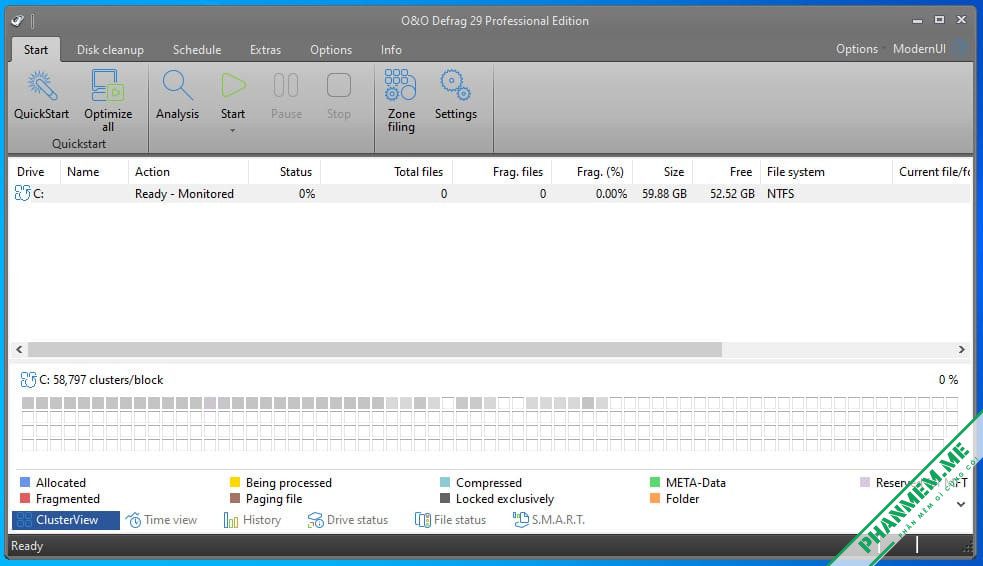Screen dimensions: 983x566
Task: Switch to Time view tab
Action: (161, 520)
